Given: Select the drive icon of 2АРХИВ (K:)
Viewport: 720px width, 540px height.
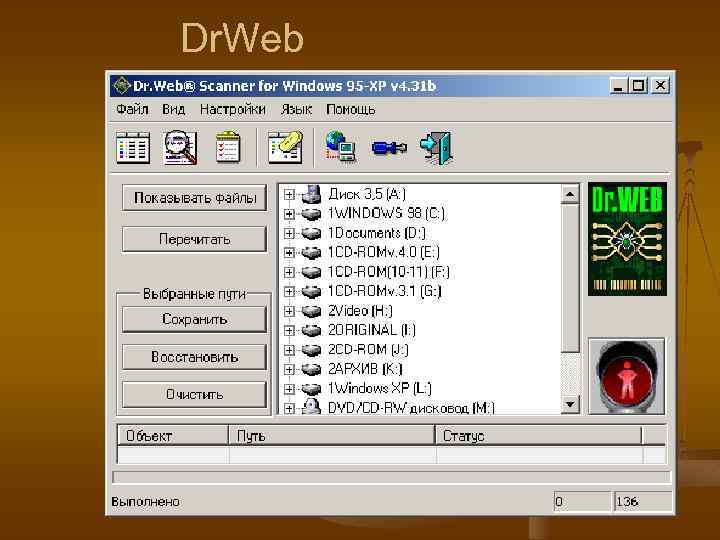Looking at the screenshot, I should 311,369.
